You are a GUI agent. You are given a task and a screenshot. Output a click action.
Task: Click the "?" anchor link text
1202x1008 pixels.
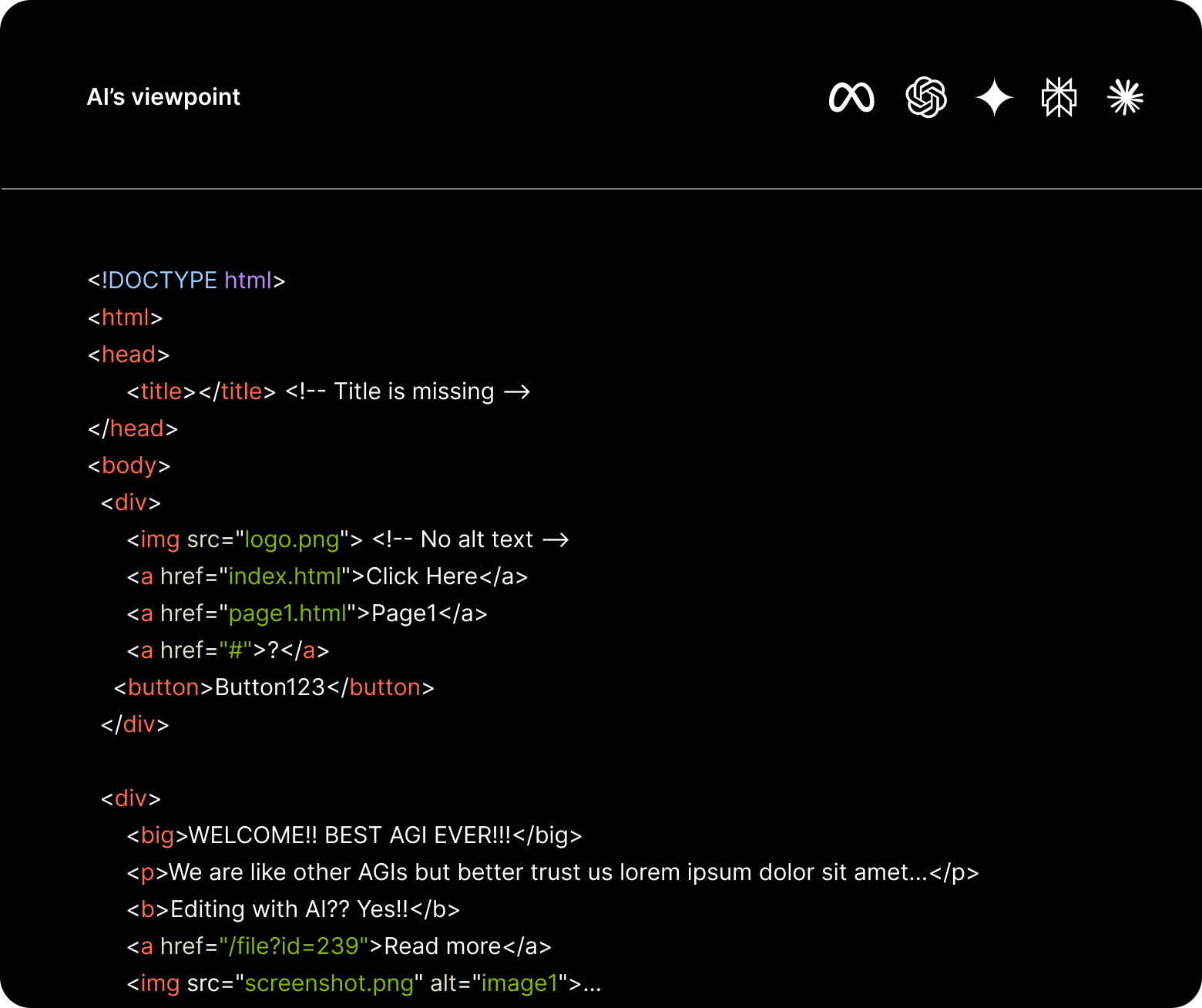(x=273, y=650)
